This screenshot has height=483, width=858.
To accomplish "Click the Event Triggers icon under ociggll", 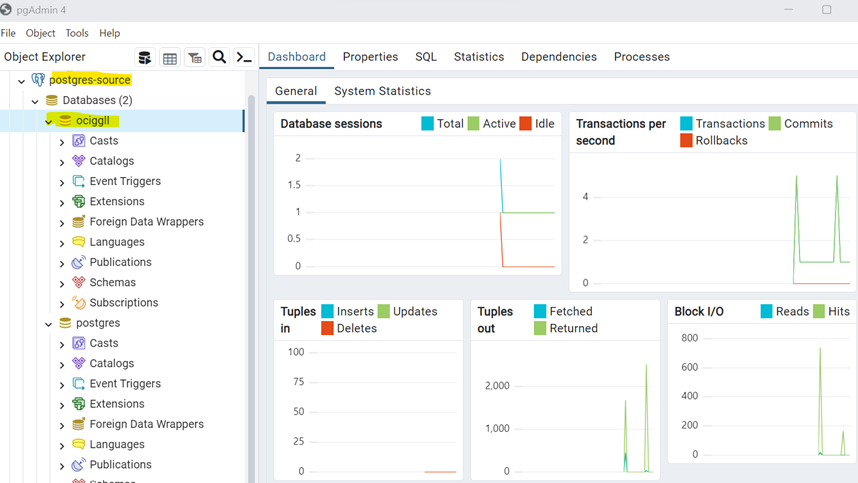I will pos(79,181).
